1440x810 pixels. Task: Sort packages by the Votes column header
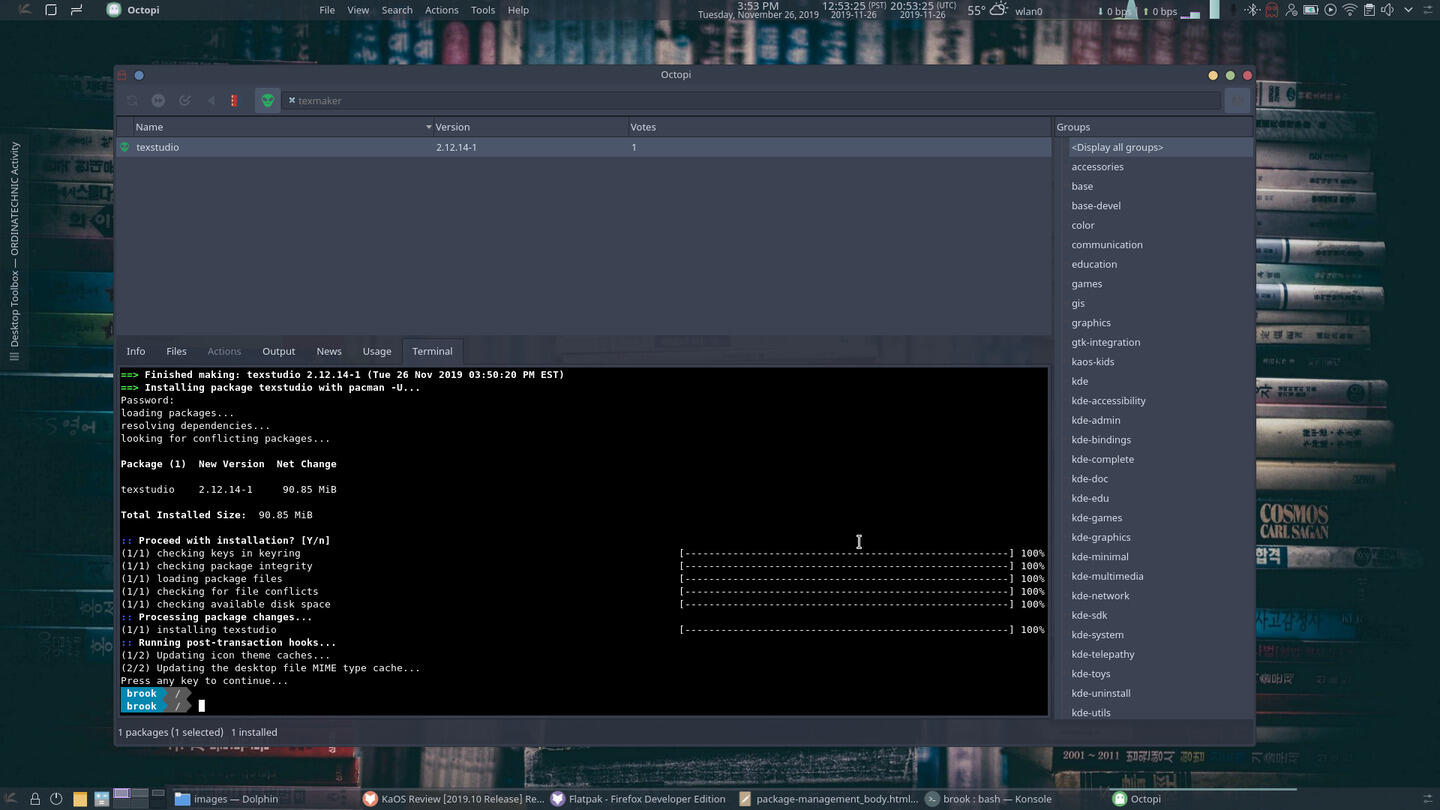tap(839, 127)
